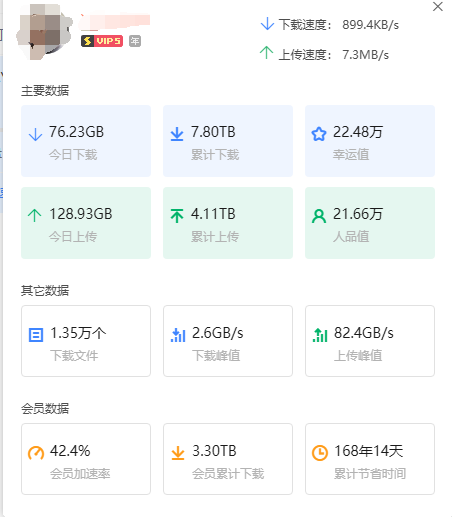Image resolution: width=452 pixels, height=517 pixels.
Task: Click the 76.23GB today download value
Action: (77, 132)
